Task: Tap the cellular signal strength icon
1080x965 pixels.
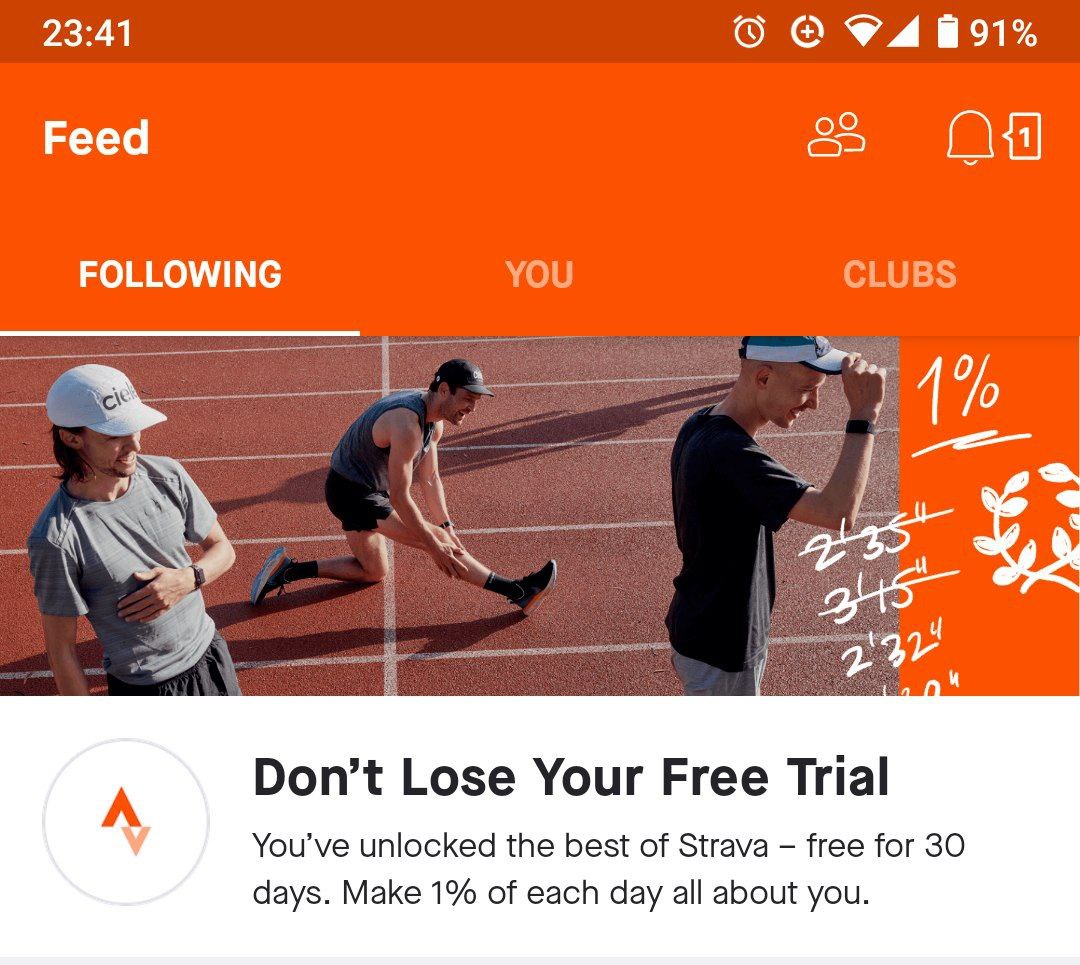Action: pyautogui.click(x=903, y=32)
